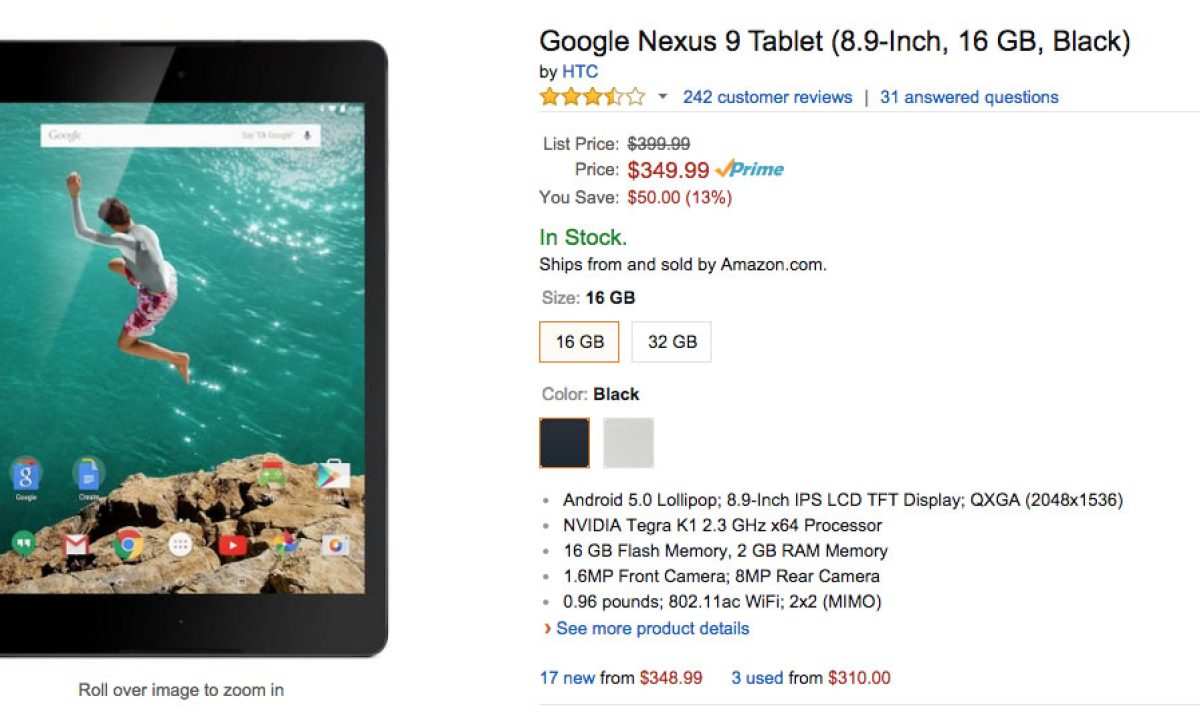Choose the white color swatch
1200x720 pixels.
[629, 443]
